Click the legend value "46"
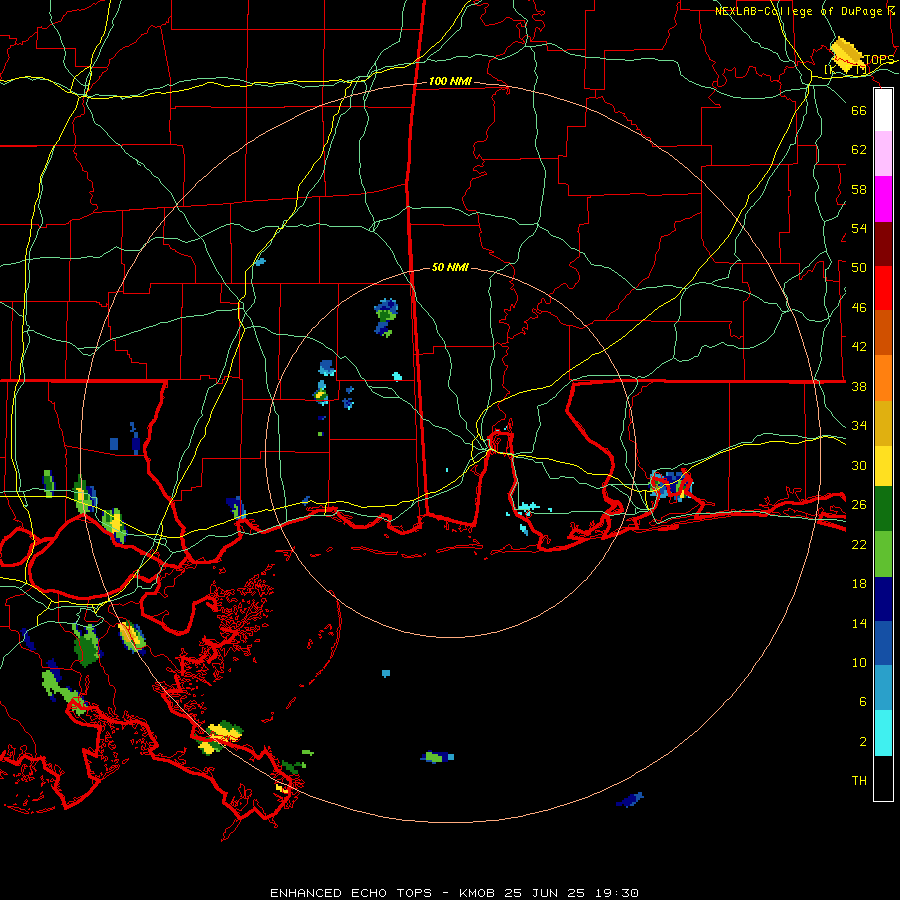 click(859, 307)
